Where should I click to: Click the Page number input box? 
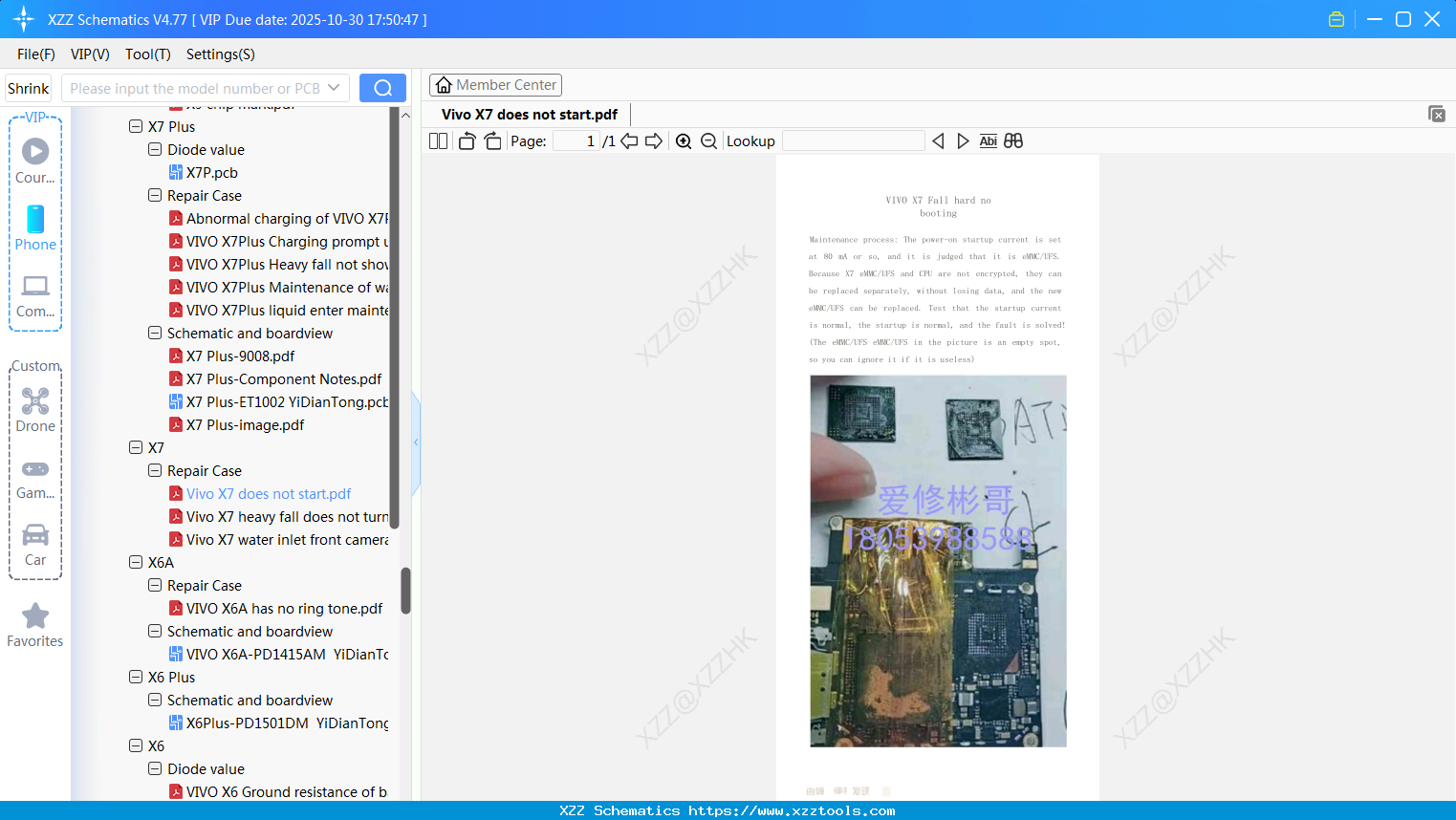576,141
